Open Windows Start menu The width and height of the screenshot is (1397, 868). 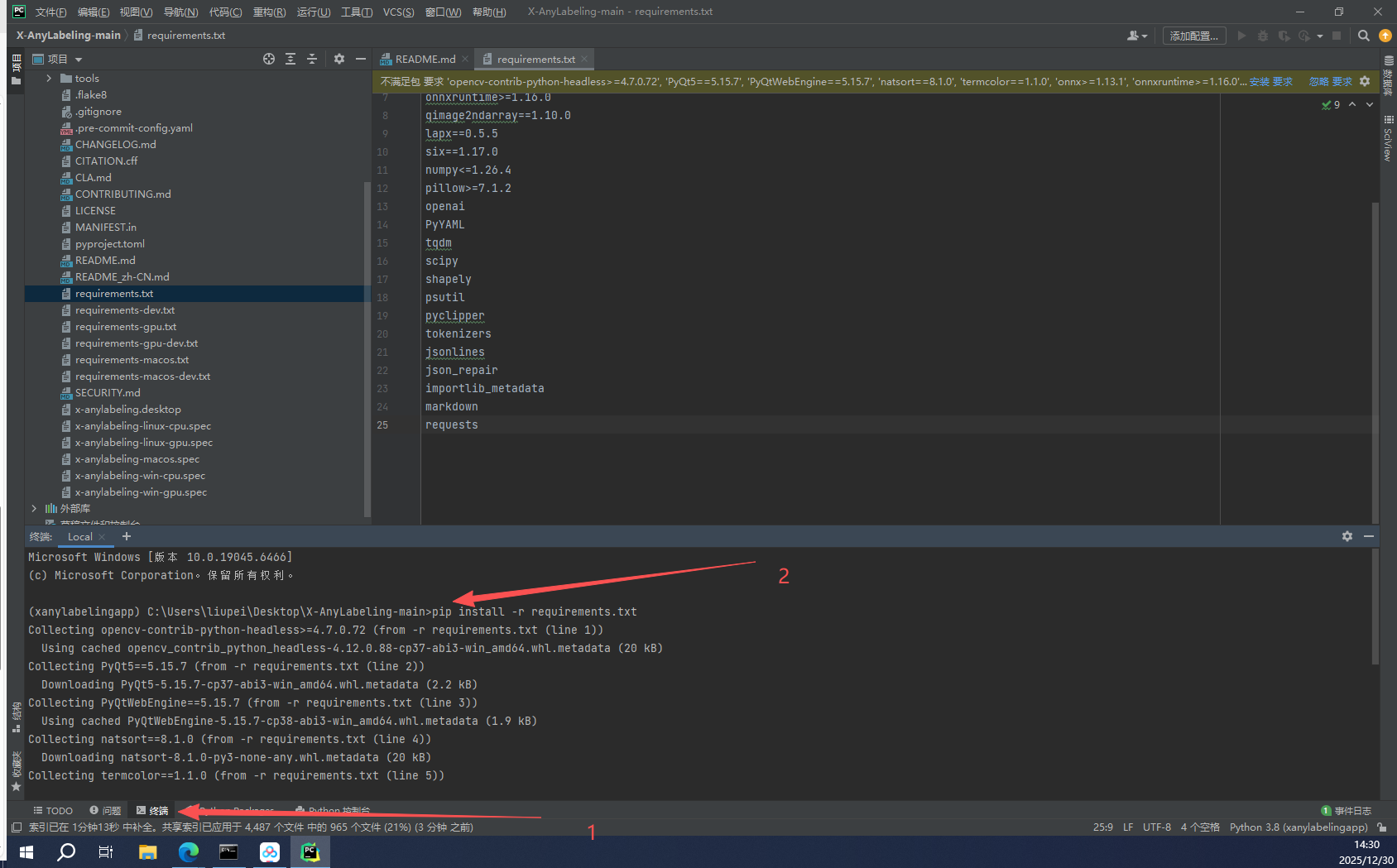point(26,851)
